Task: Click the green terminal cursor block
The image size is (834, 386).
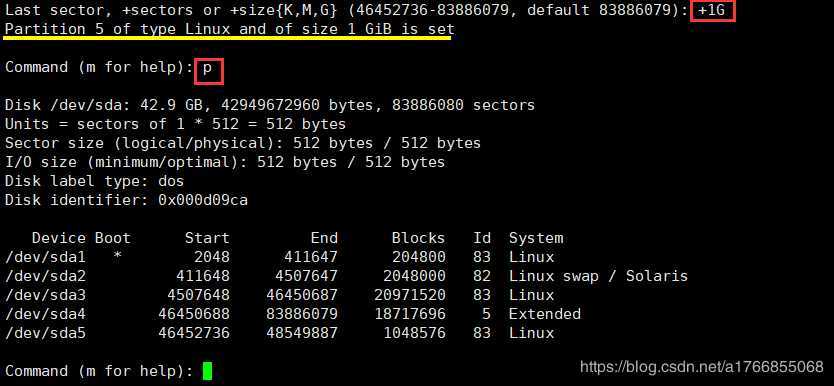Action: click(x=207, y=371)
